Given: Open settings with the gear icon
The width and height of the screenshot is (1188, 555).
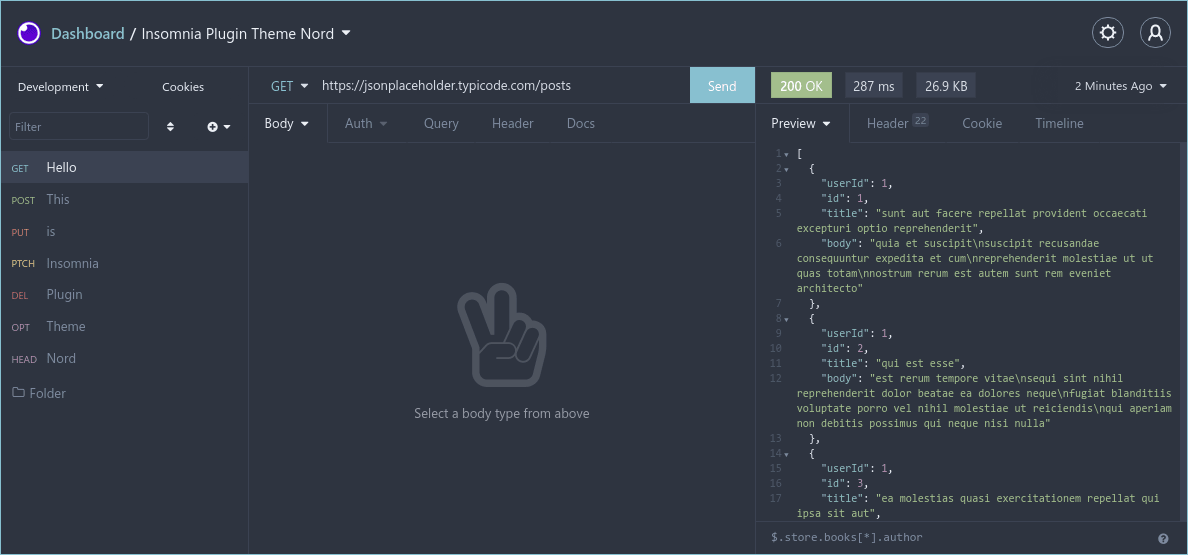Looking at the screenshot, I should (1107, 33).
